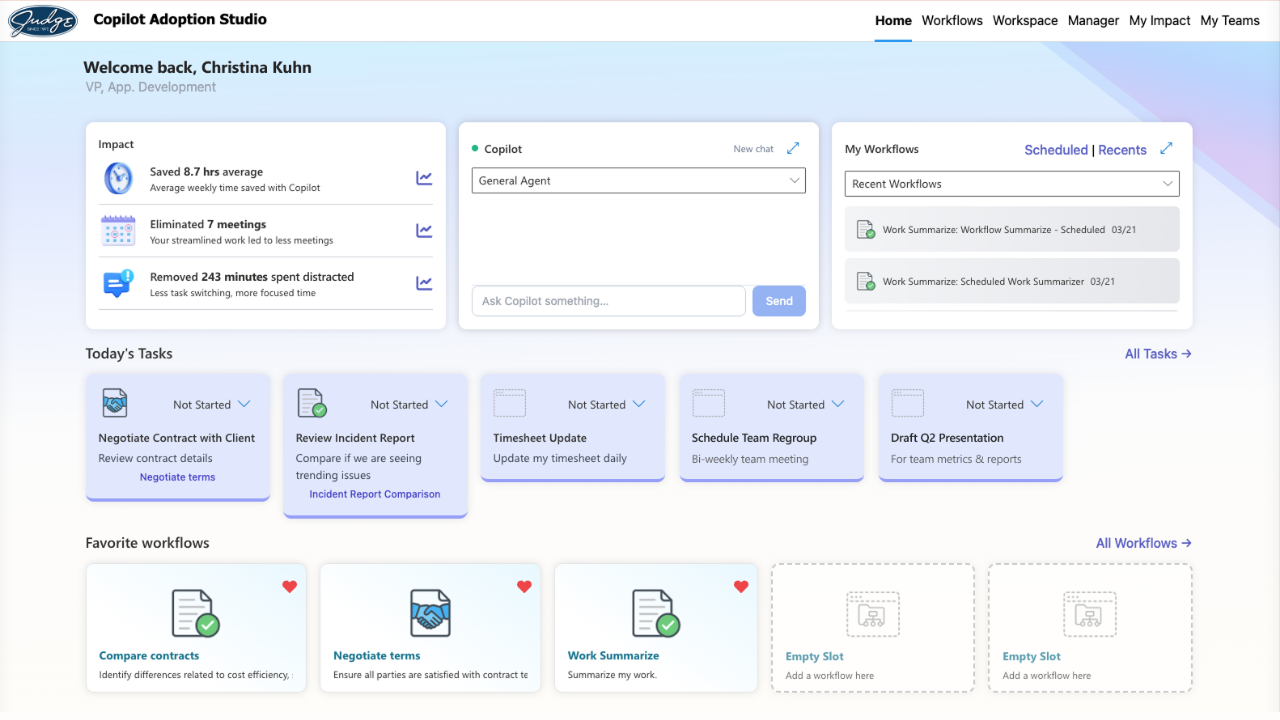The image size is (1280, 720).
Task: Click the Compare contracts document icon
Action: 195,613
